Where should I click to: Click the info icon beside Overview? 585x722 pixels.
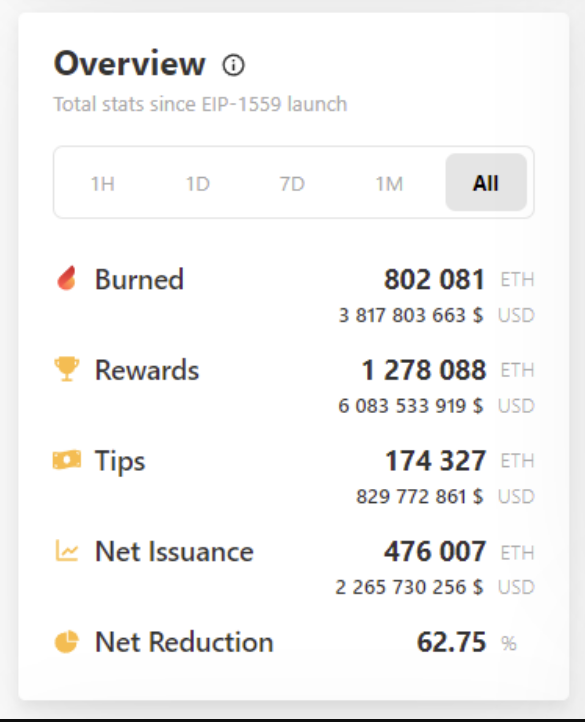pos(234,65)
